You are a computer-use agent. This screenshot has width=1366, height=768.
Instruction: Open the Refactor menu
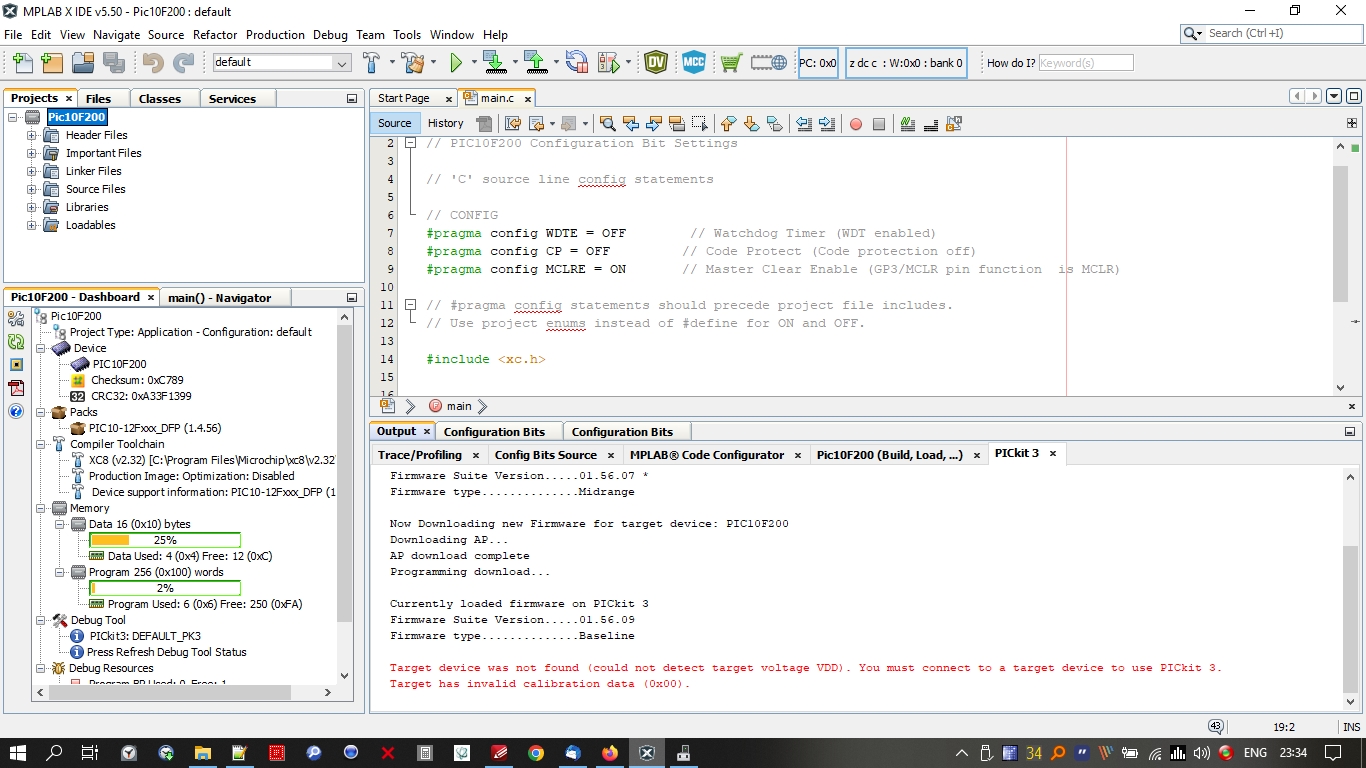pos(215,34)
